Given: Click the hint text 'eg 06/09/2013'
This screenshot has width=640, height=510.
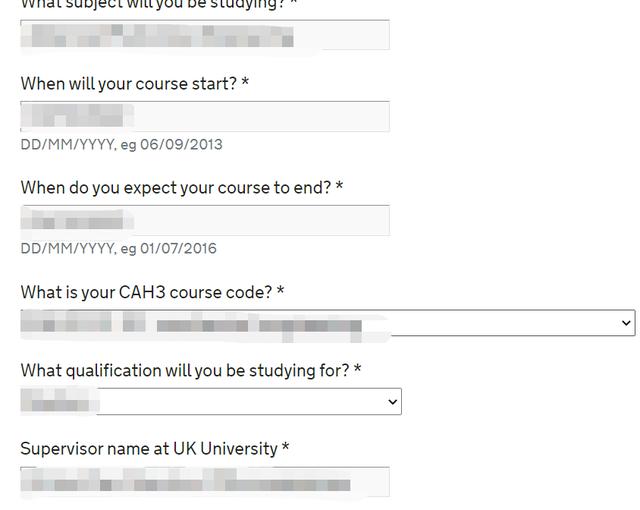Looking at the screenshot, I should click(171, 144).
